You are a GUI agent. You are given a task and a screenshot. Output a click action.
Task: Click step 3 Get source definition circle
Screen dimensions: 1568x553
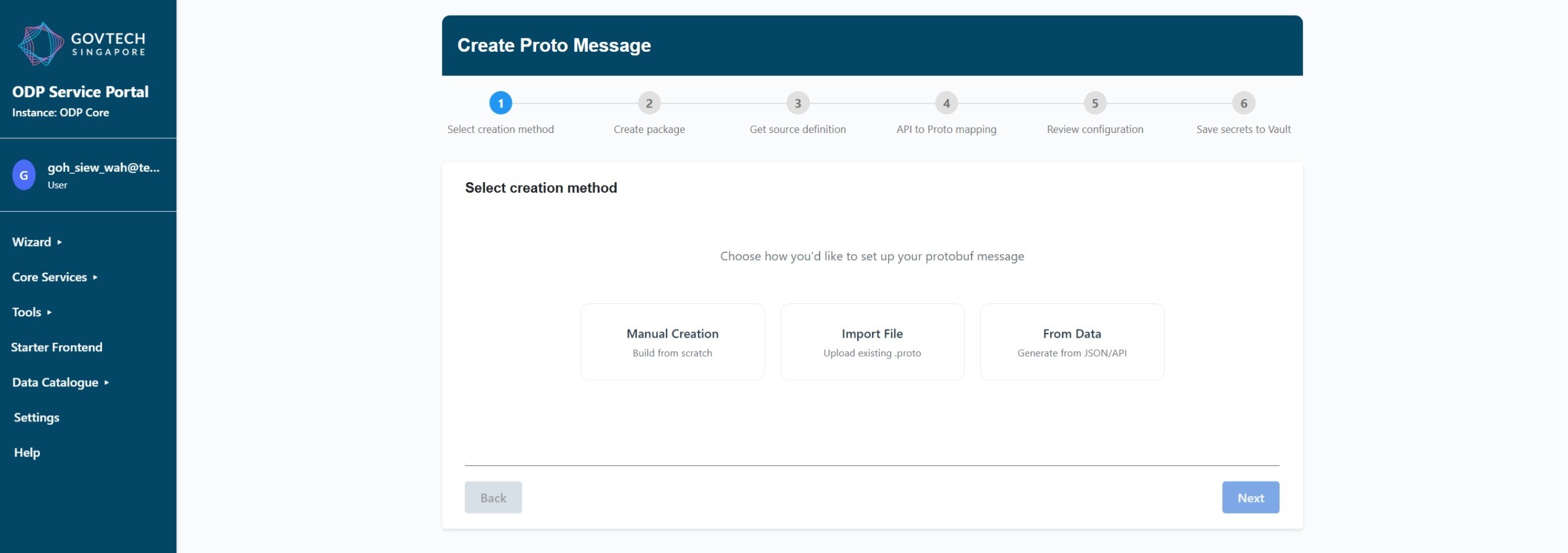tap(797, 102)
